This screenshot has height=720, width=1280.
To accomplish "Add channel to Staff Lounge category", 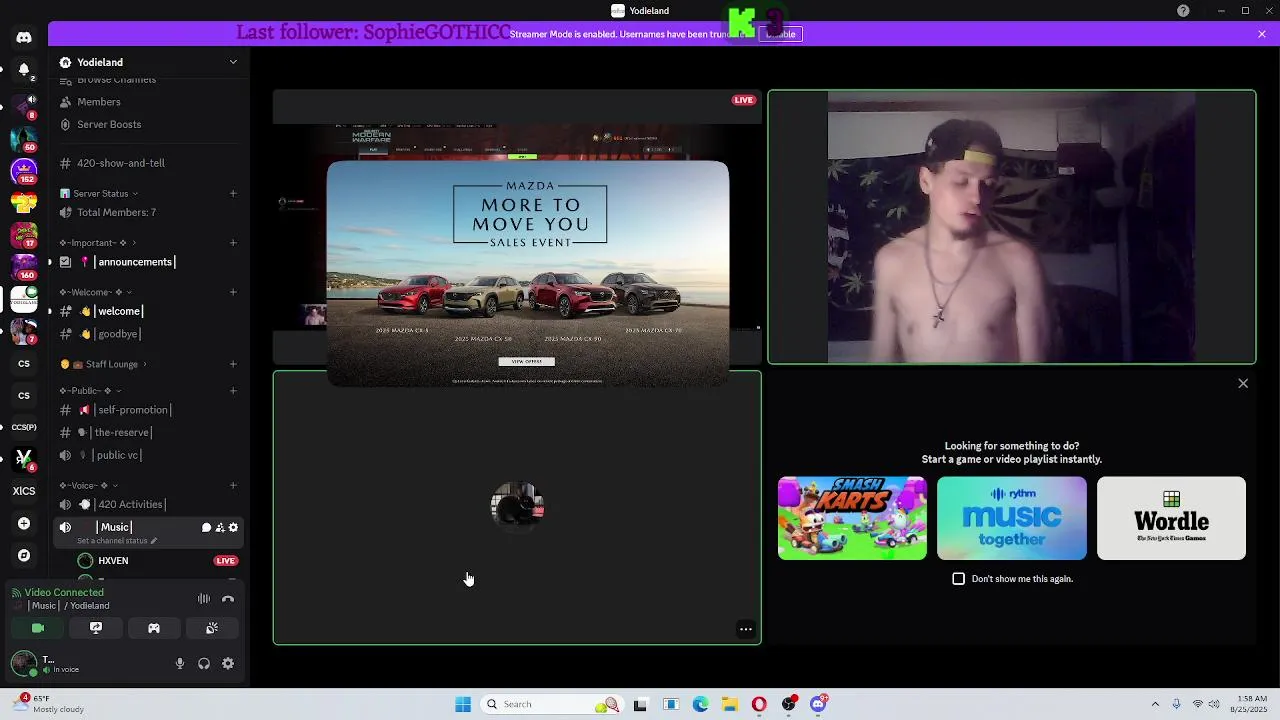I will click(x=233, y=364).
